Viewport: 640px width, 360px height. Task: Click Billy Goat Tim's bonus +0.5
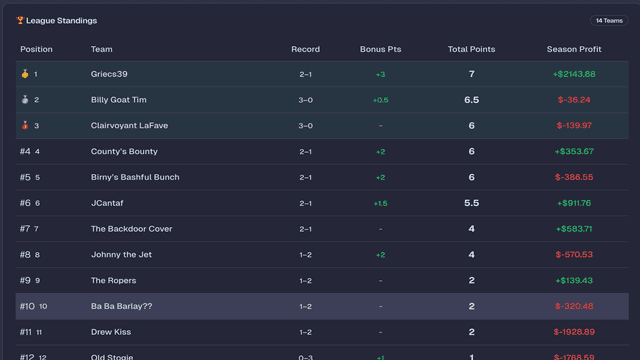(x=380, y=100)
